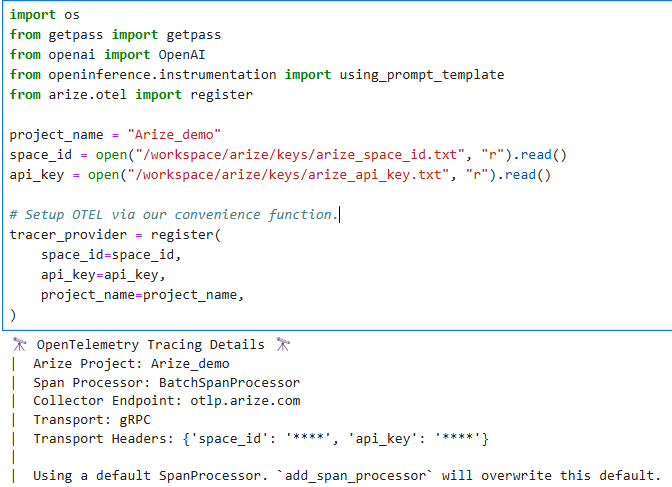Click the OpenTelemetry Tracing Details heading
Image resolution: width=672 pixels, height=487 pixels.
tap(151, 344)
